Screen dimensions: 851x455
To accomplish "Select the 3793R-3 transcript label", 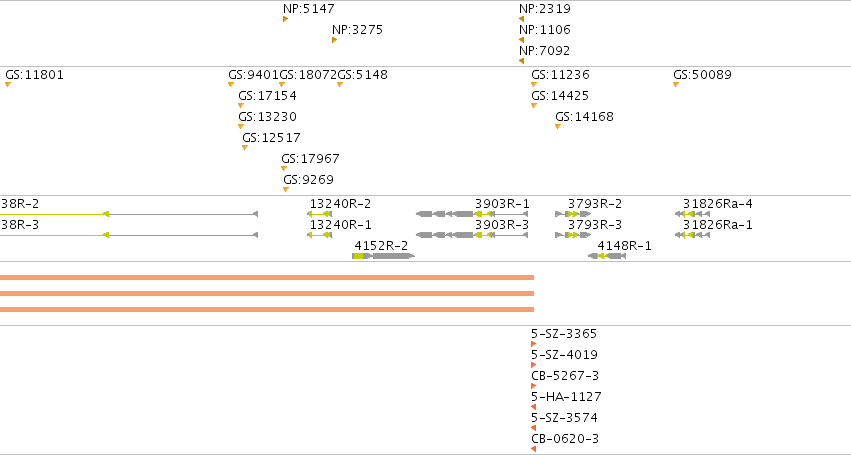I will click(595, 225).
